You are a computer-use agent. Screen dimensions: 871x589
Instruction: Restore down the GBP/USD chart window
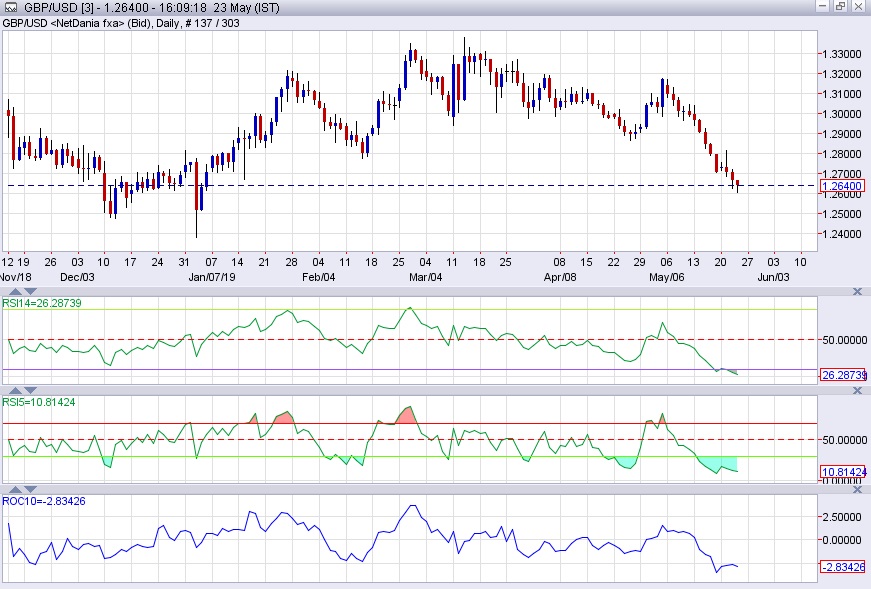(839, 7)
